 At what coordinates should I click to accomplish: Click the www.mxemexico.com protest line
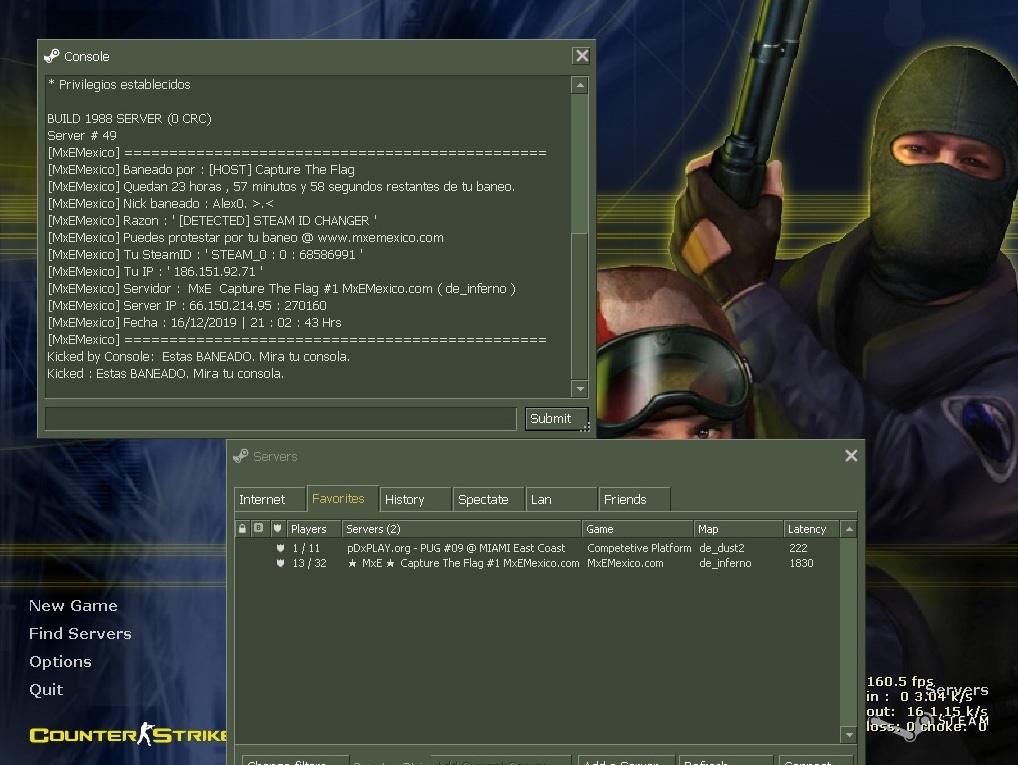tap(245, 237)
